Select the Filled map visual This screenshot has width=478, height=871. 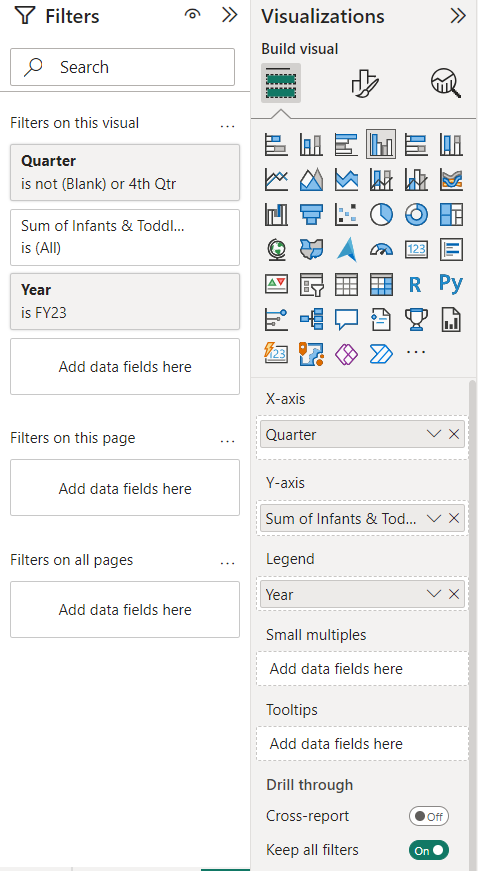311,249
